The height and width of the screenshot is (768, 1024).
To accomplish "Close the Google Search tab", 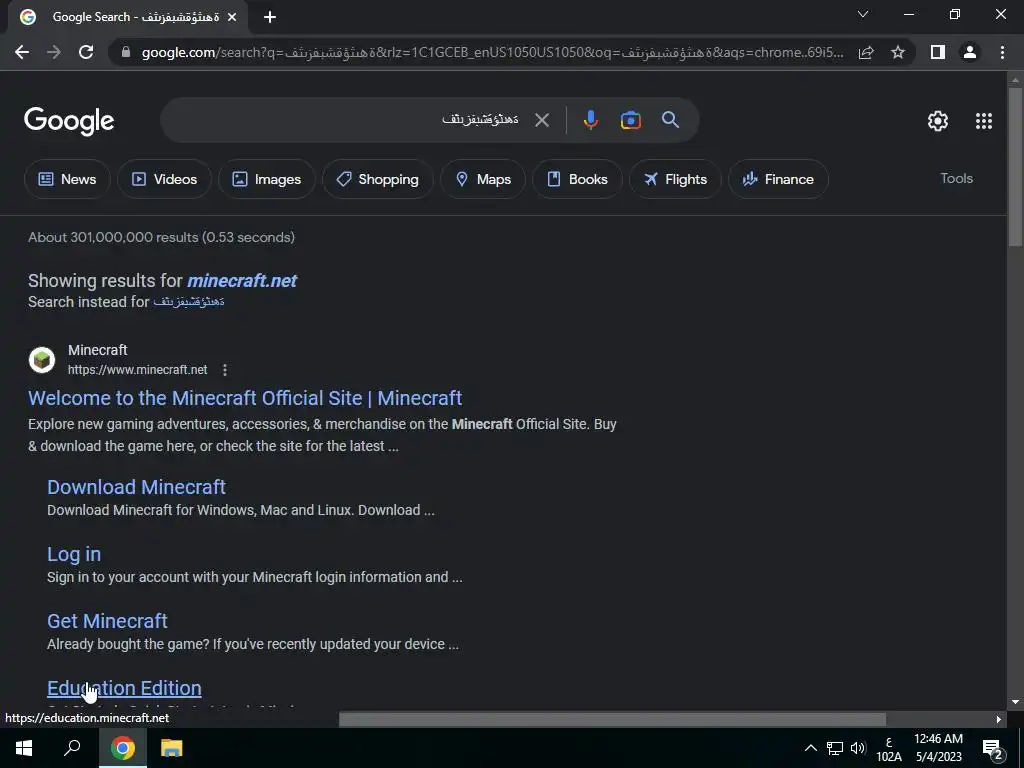I will pyautogui.click(x=232, y=18).
